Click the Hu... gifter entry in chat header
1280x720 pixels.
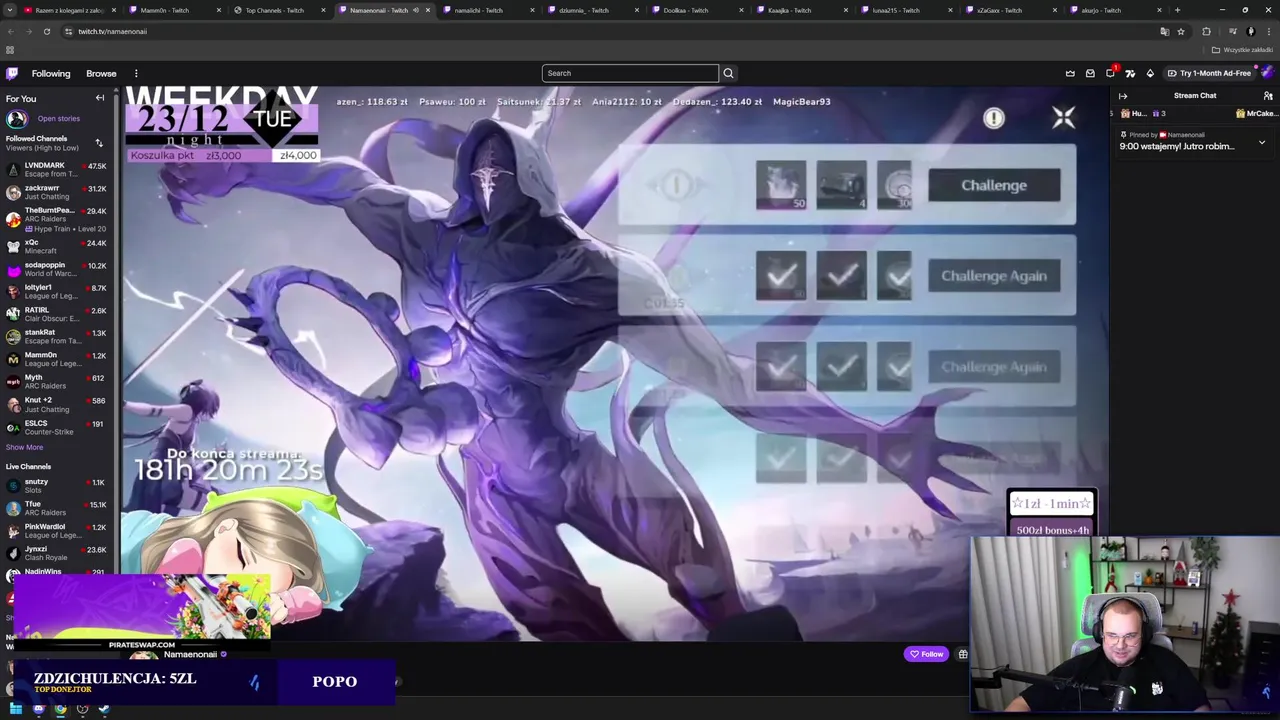click(x=1142, y=113)
